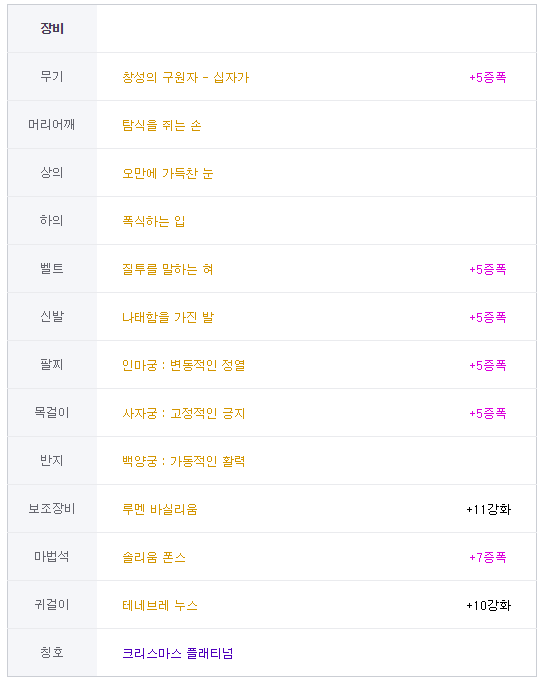Open the 오만에 가득찬 눈 top item
The height and width of the screenshot is (684, 543).
(167, 173)
